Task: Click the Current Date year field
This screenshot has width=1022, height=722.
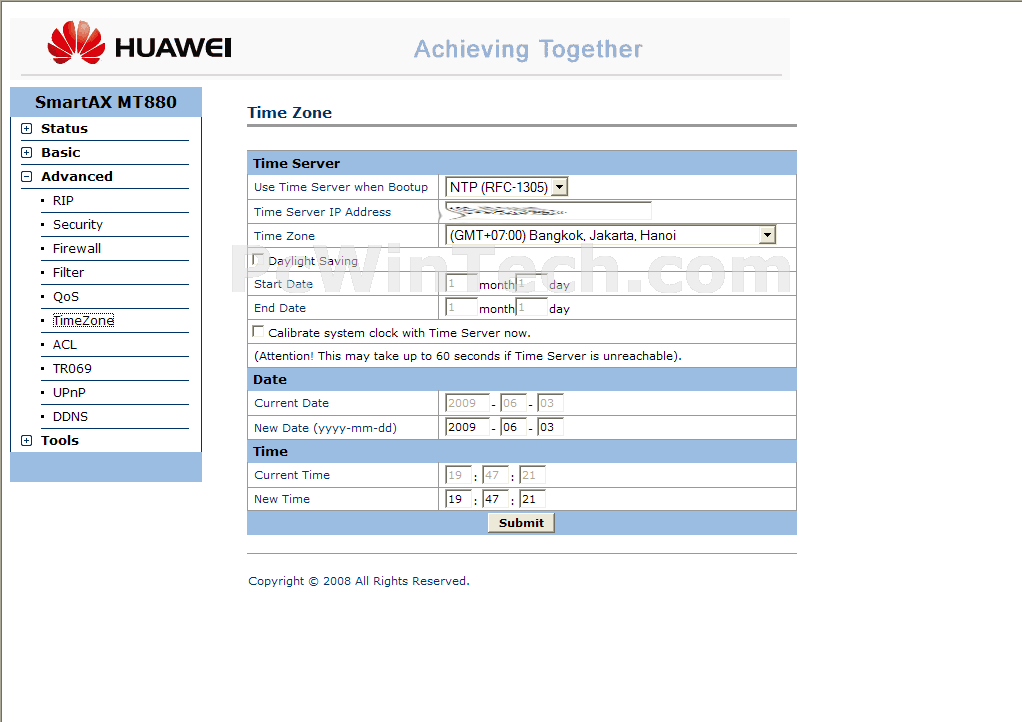Action: click(467, 403)
